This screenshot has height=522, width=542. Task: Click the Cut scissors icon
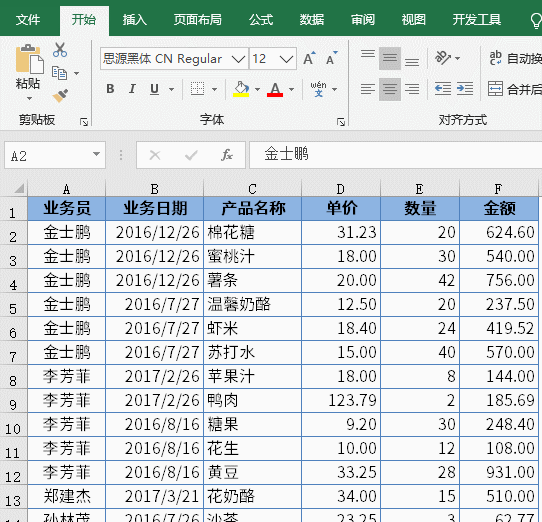60,50
